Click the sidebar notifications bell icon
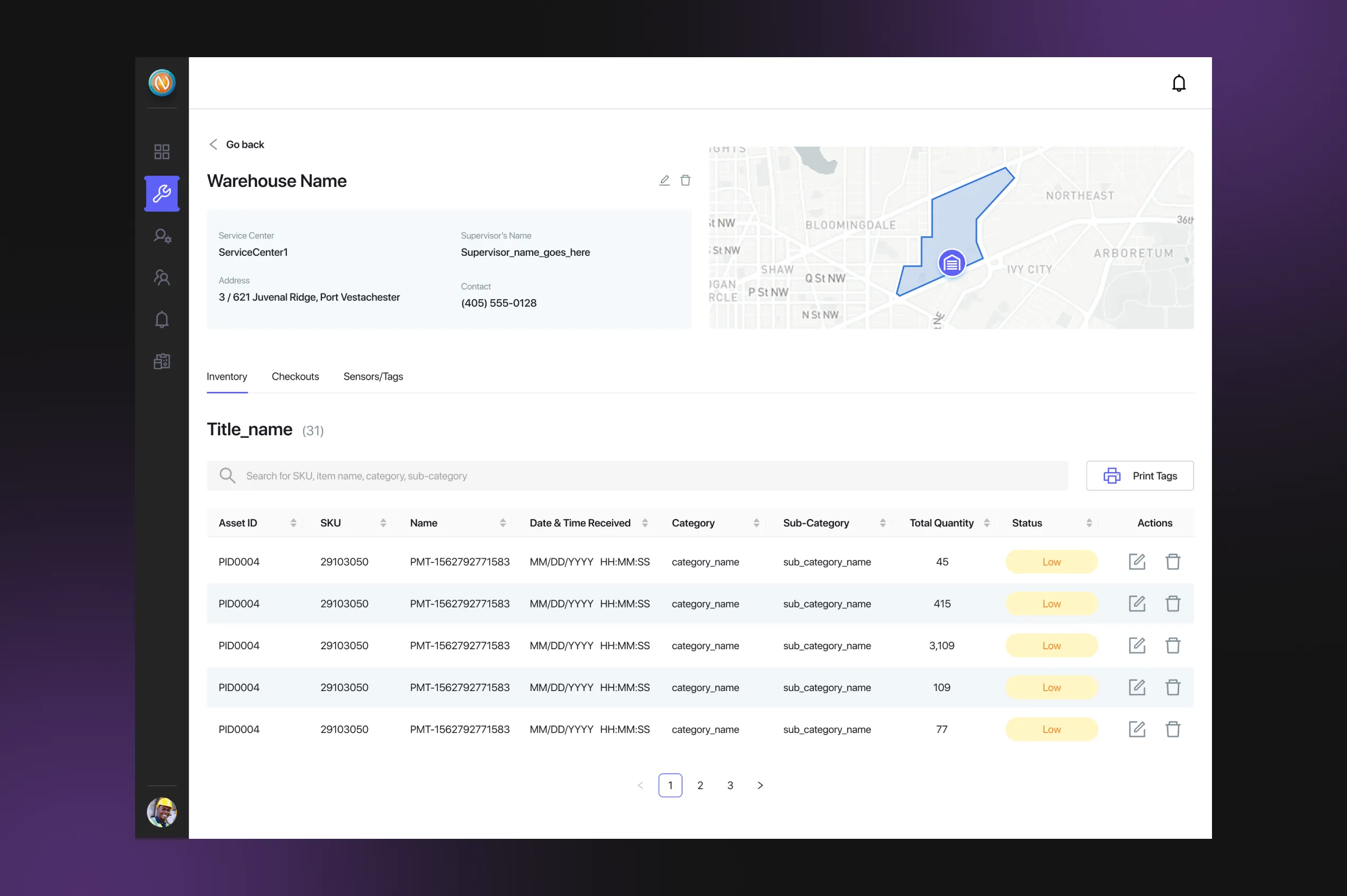 point(161,319)
